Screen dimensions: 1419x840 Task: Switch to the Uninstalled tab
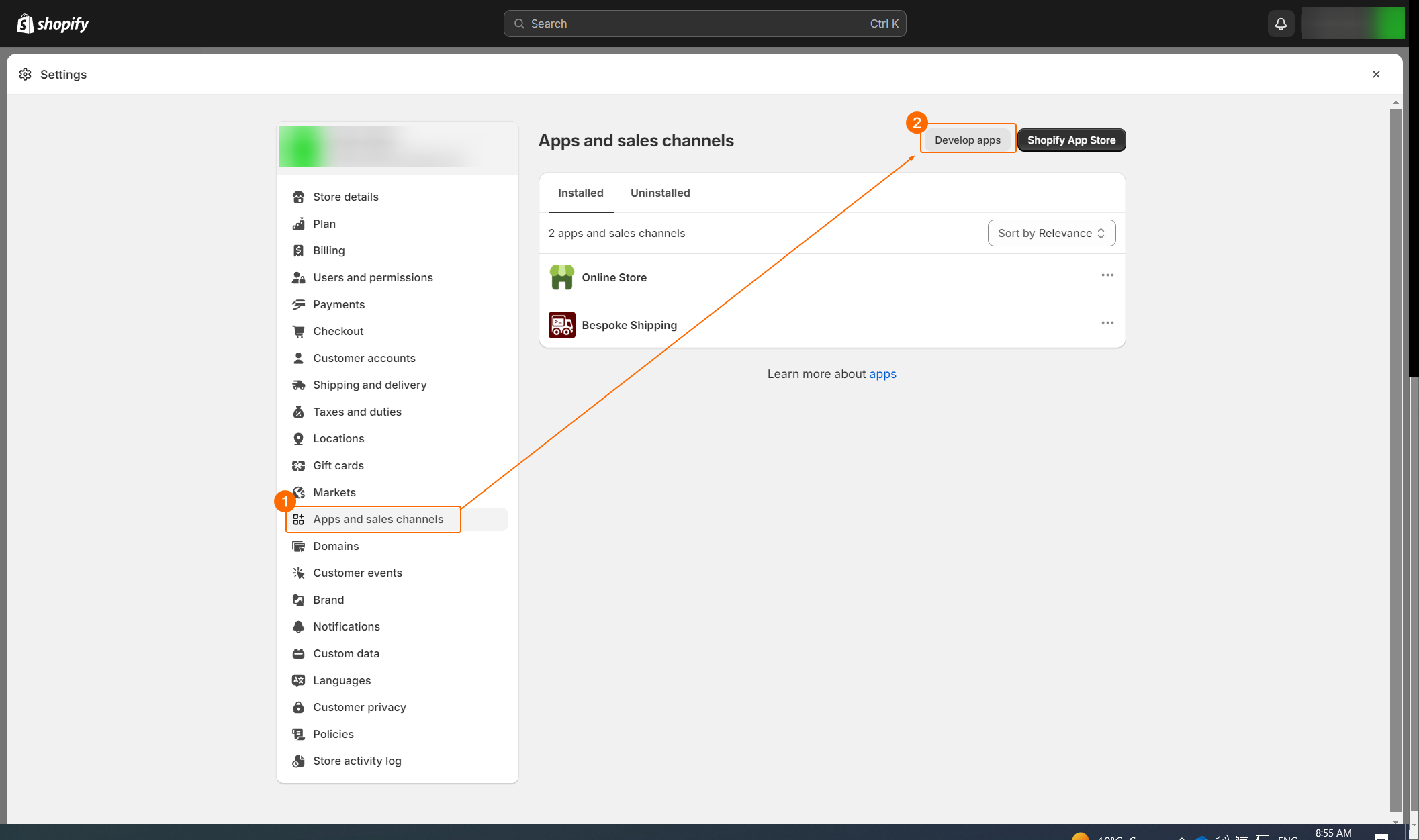[x=659, y=193]
